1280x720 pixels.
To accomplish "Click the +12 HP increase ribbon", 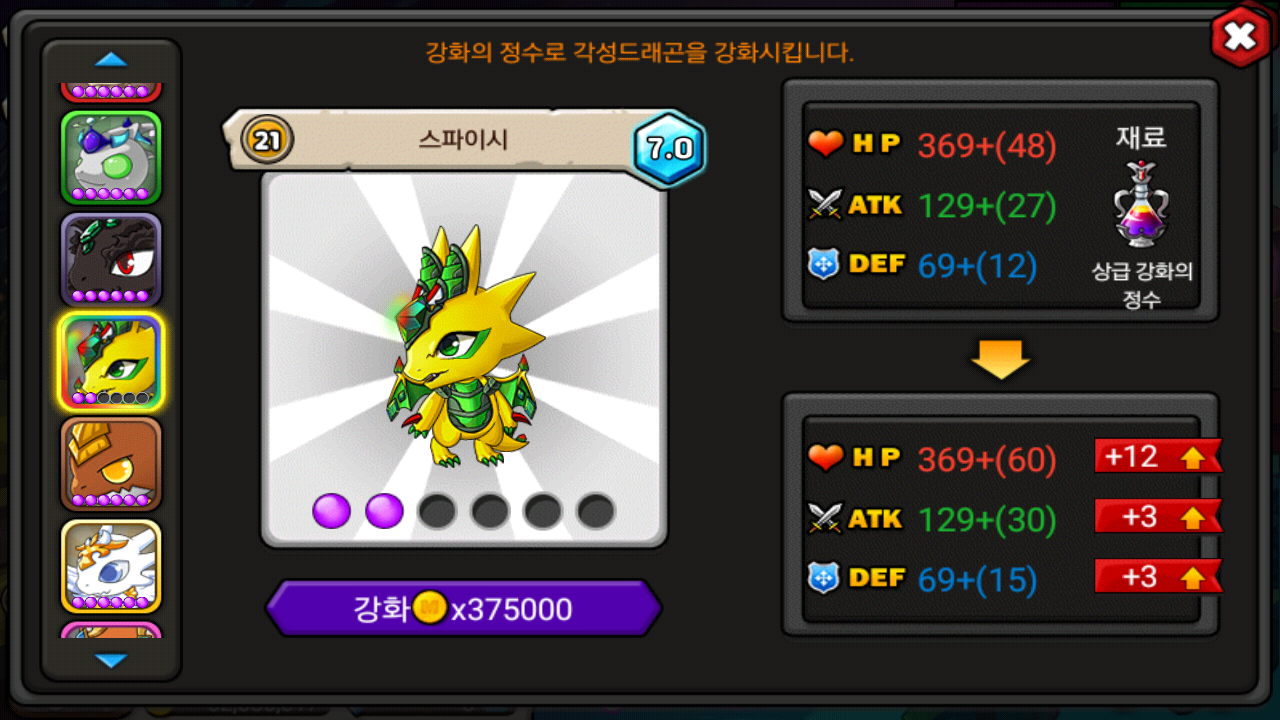I will click(x=1158, y=456).
